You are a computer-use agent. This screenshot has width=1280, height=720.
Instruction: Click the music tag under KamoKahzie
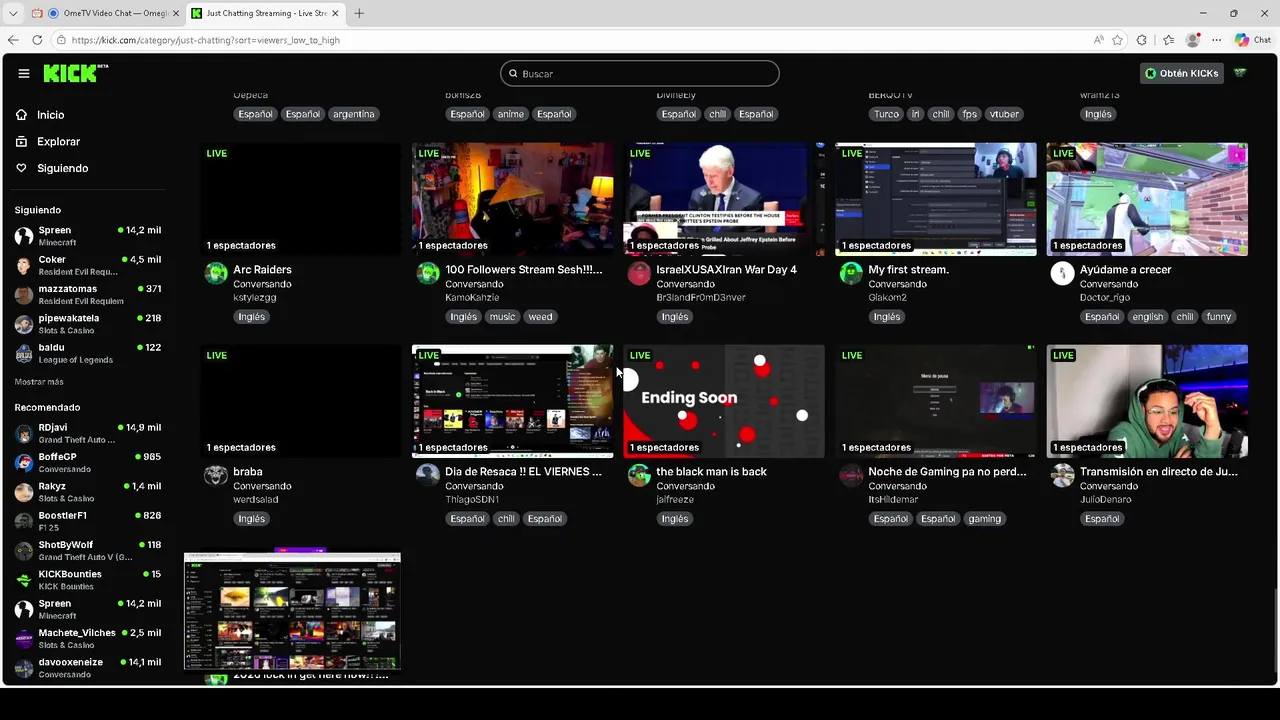pos(502,317)
